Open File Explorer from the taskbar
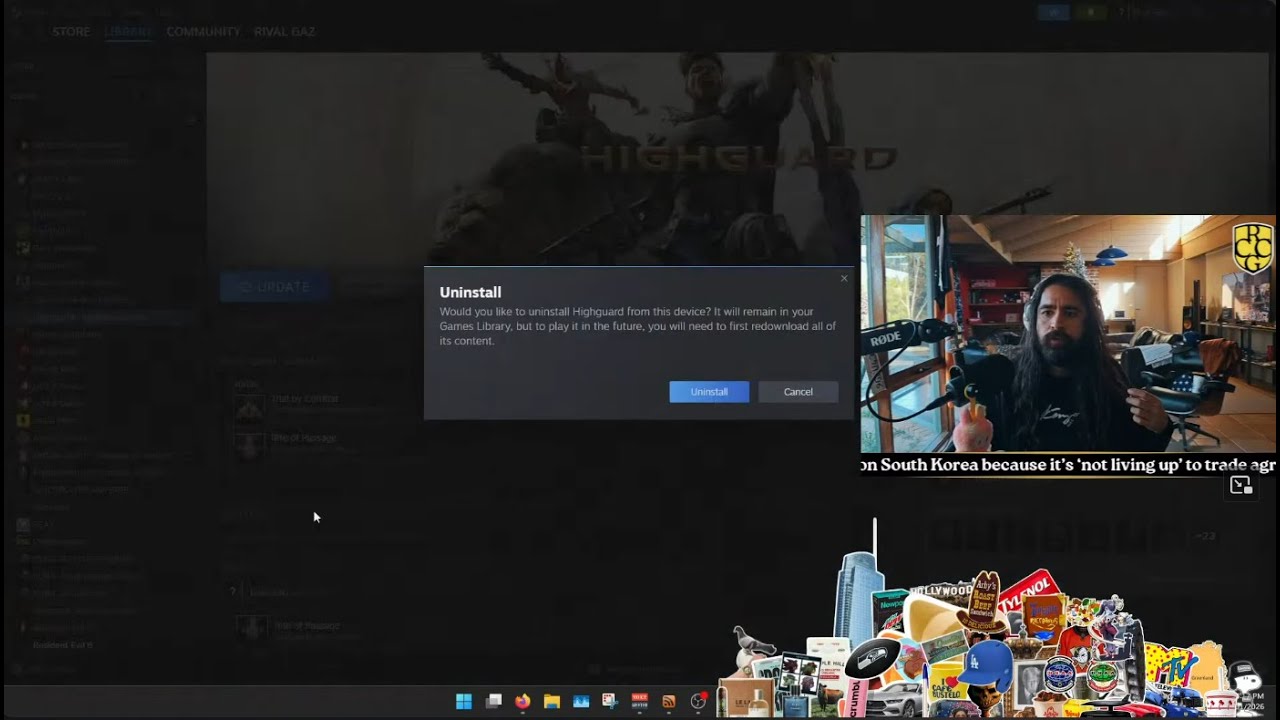The image size is (1280, 720). (551, 702)
